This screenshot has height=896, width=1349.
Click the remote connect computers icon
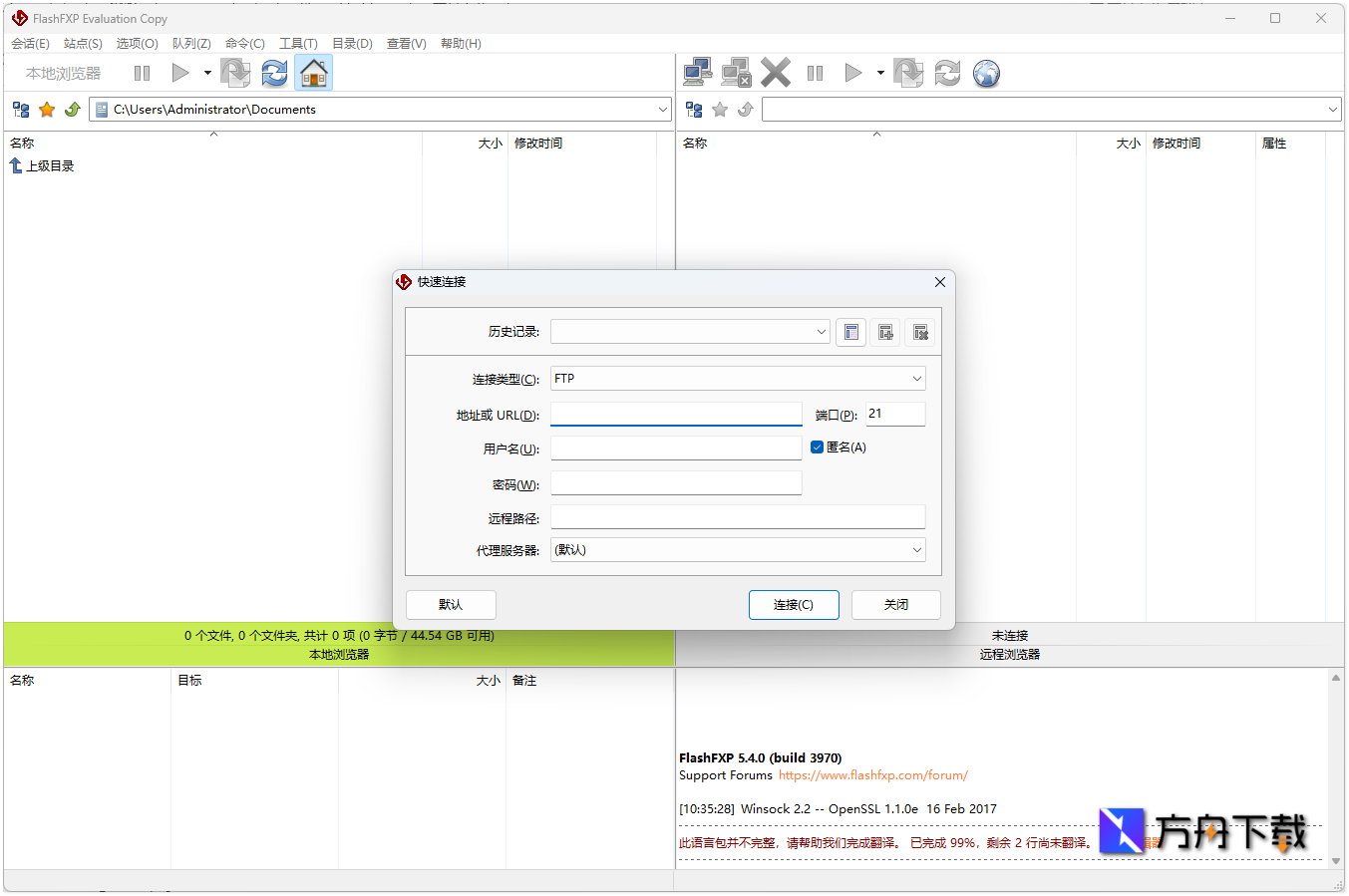[x=698, y=73]
